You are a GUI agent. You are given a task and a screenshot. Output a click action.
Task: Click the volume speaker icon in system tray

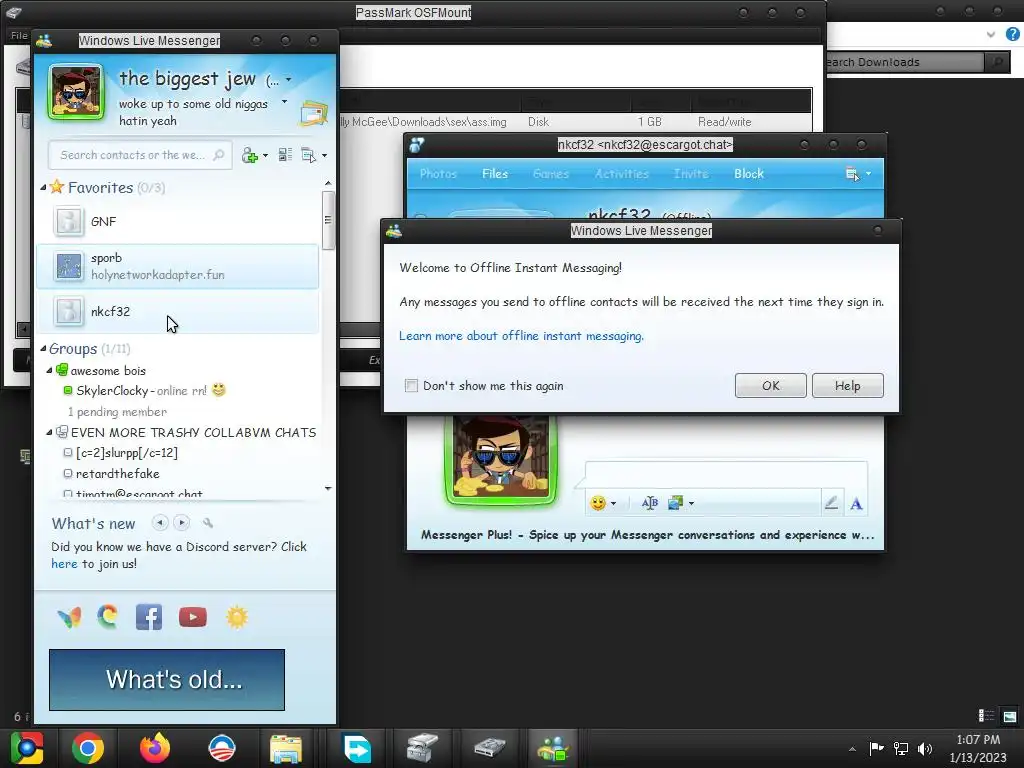(x=925, y=749)
